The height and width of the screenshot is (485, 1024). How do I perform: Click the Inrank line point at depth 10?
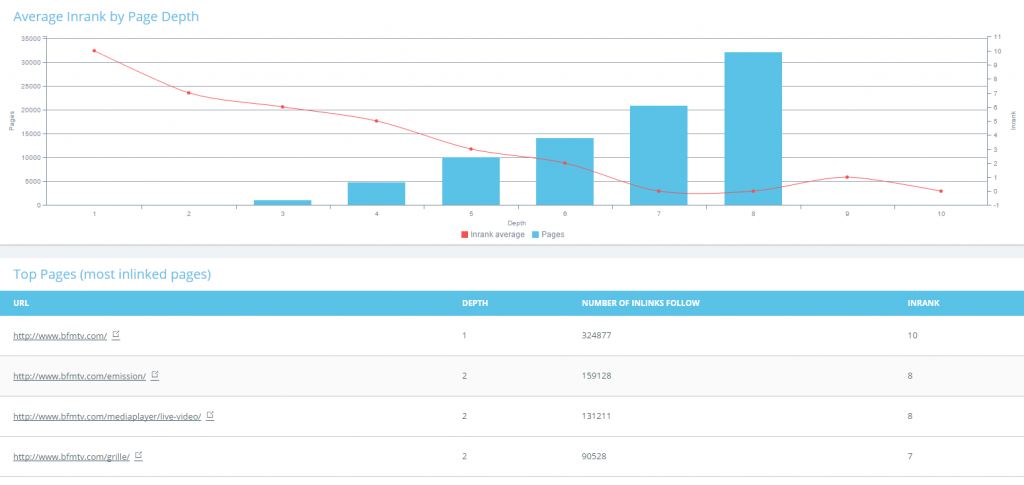click(941, 191)
